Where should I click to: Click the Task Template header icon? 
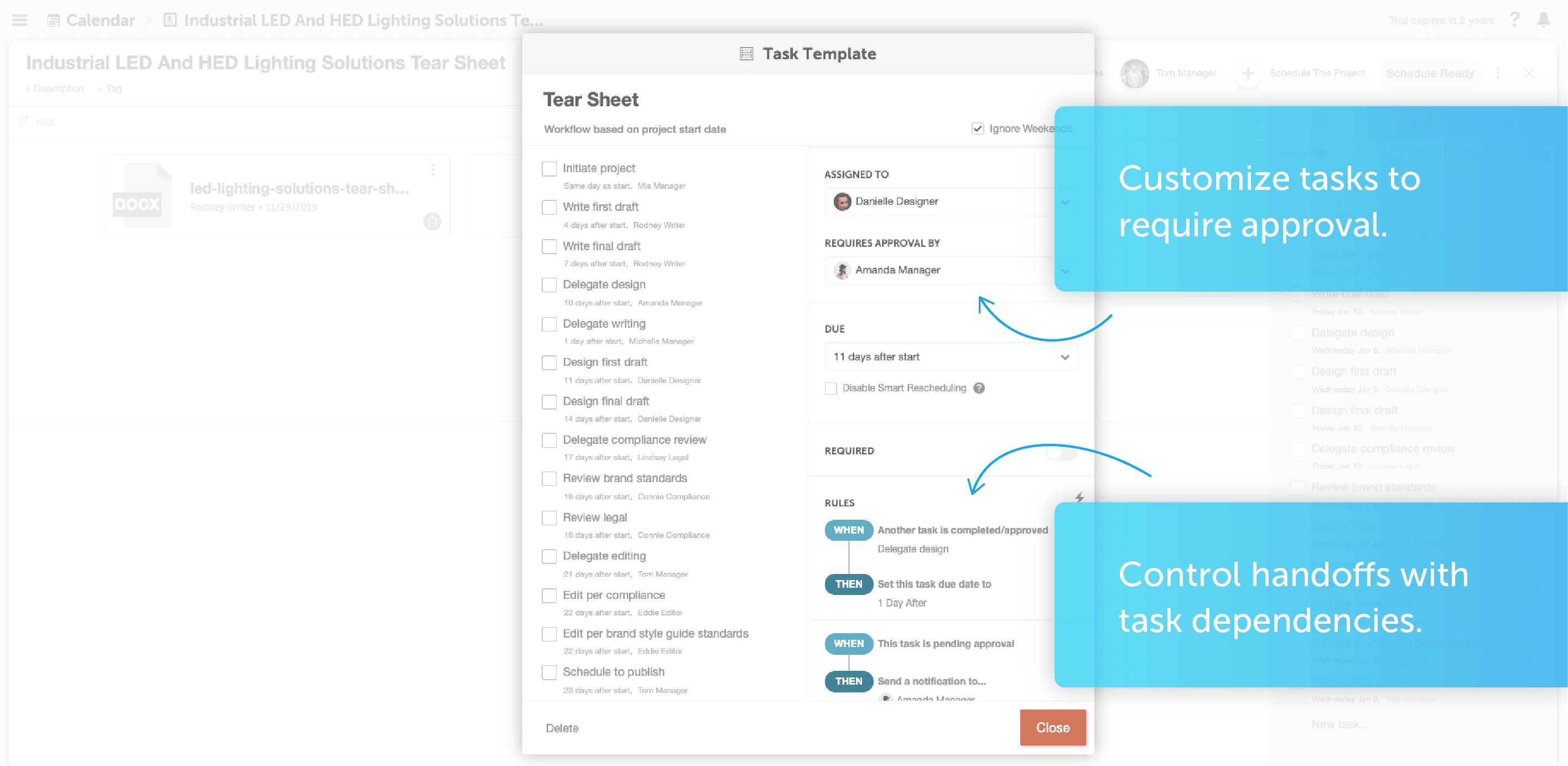point(746,54)
